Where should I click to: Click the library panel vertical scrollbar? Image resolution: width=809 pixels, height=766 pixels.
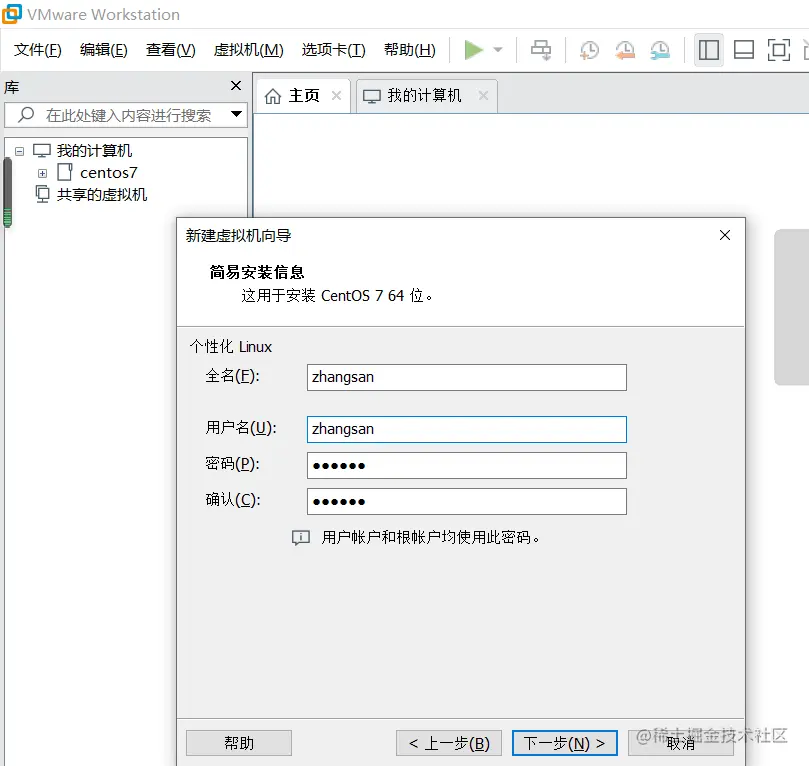[x=7, y=193]
